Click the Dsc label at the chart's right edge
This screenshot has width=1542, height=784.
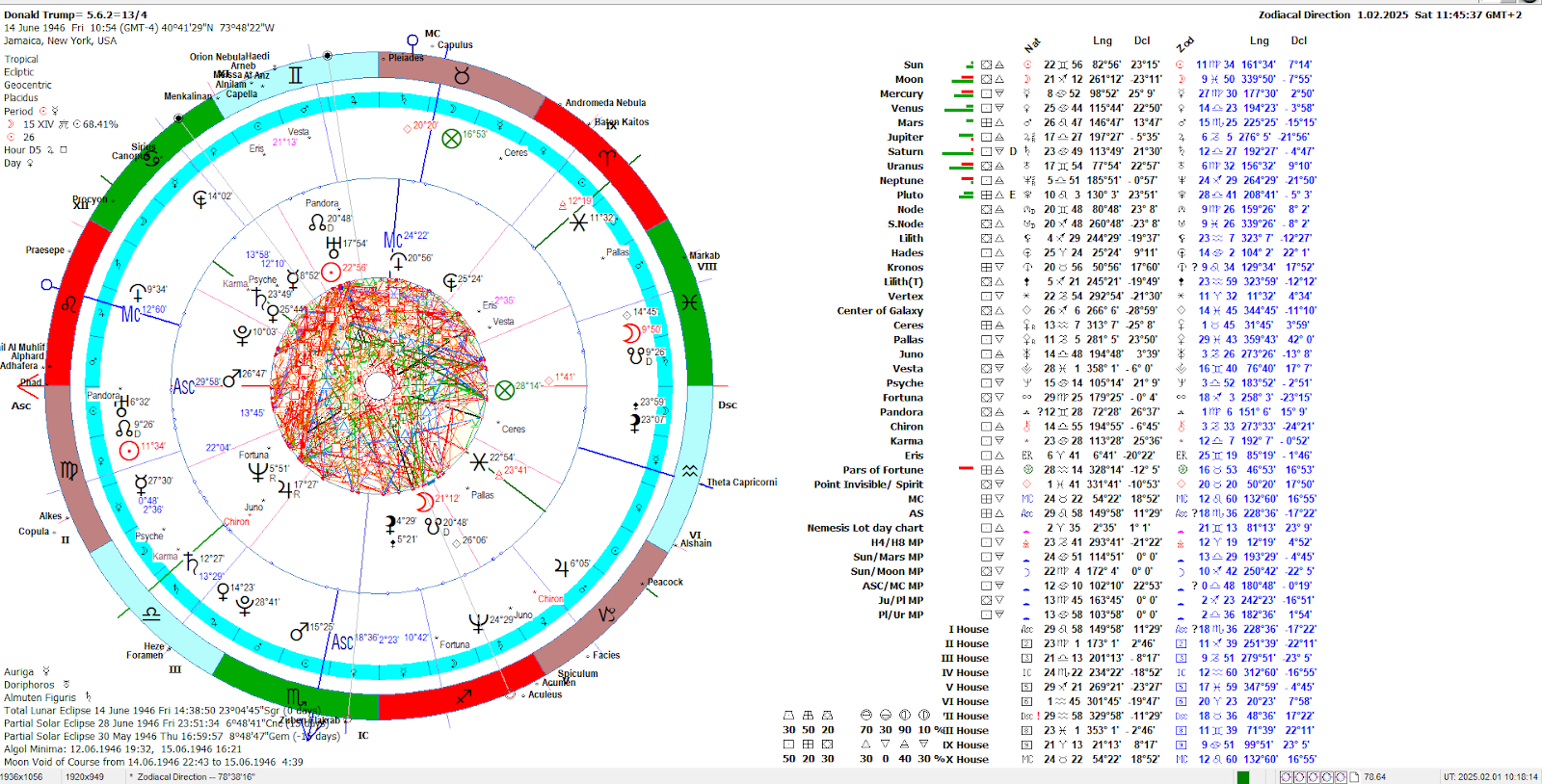[x=728, y=405]
